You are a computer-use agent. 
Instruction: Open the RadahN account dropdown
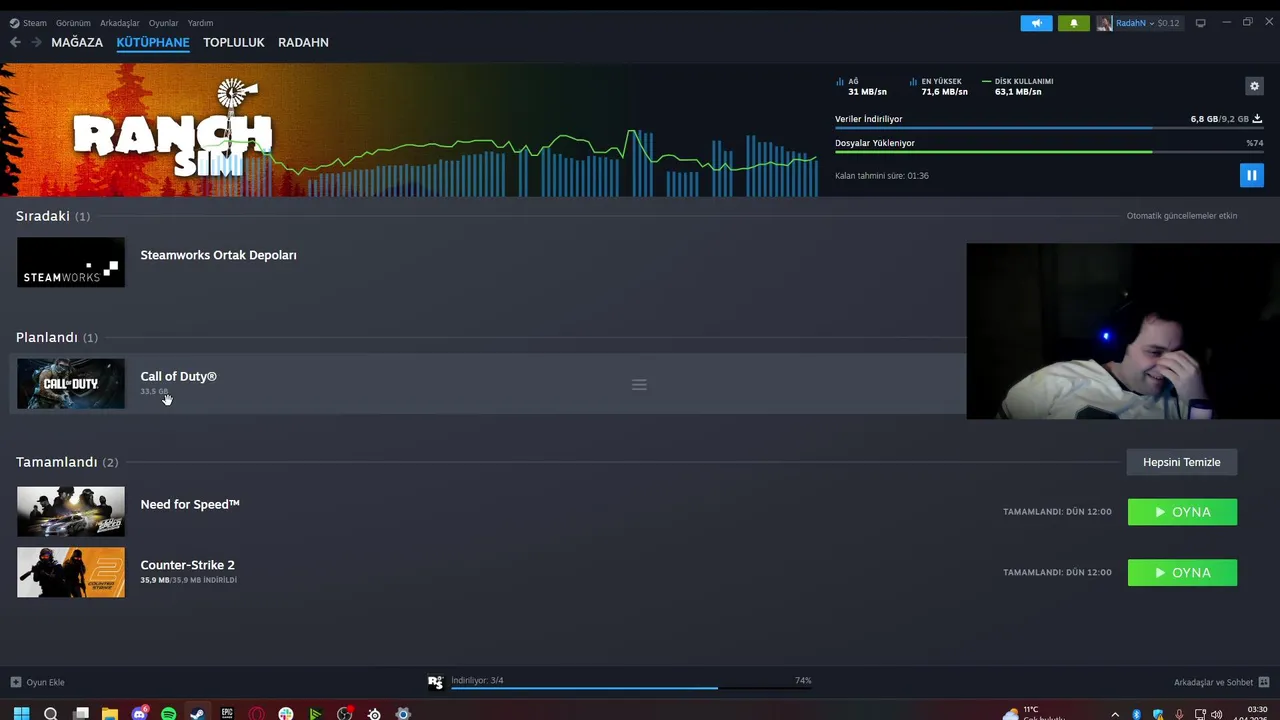1138,23
